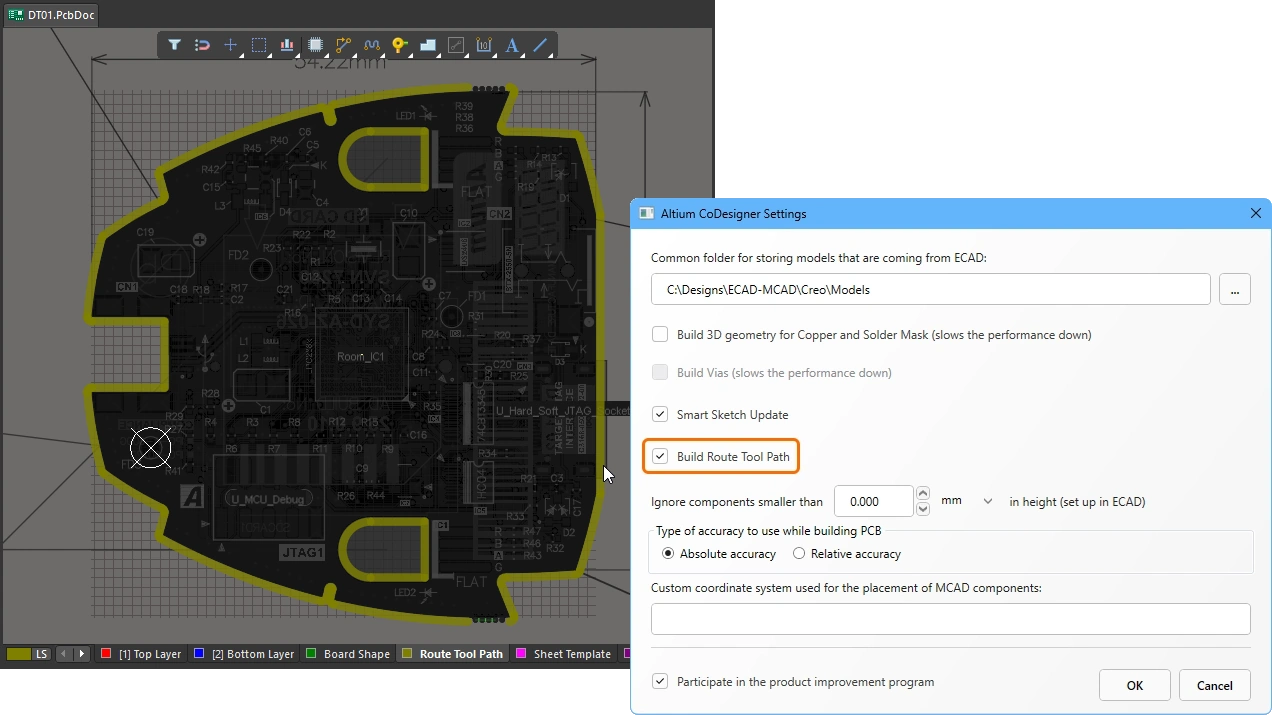Start the Interactive Routing tool
Viewport: 1272px width, 715px height.
click(343, 45)
